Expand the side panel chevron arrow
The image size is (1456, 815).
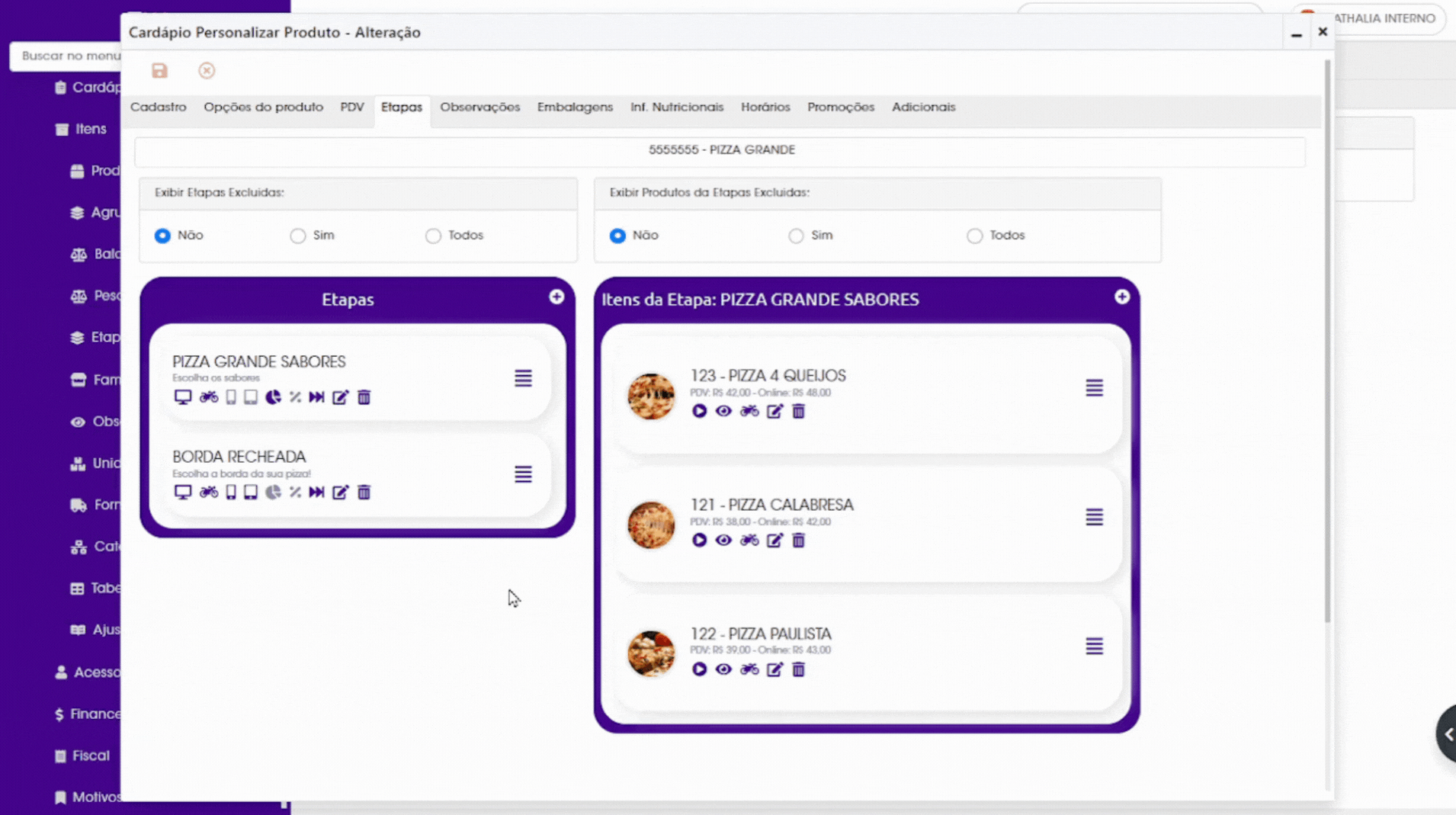[1448, 734]
